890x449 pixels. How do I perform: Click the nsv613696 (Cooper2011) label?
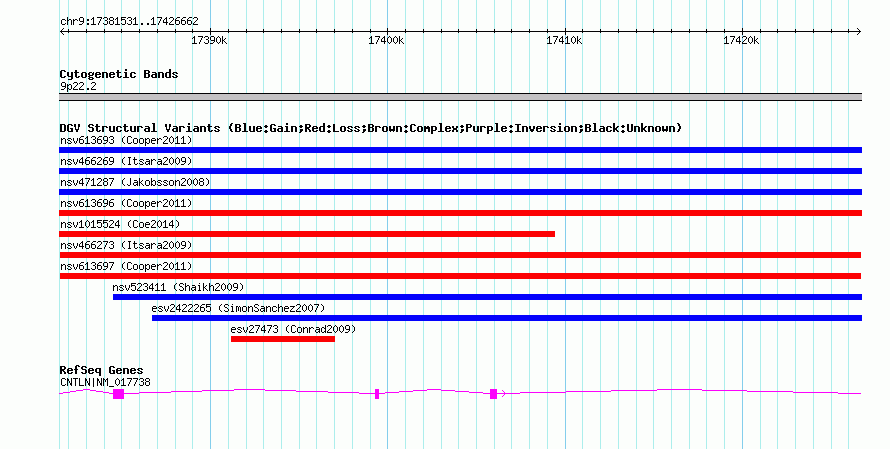click(x=126, y=203)
